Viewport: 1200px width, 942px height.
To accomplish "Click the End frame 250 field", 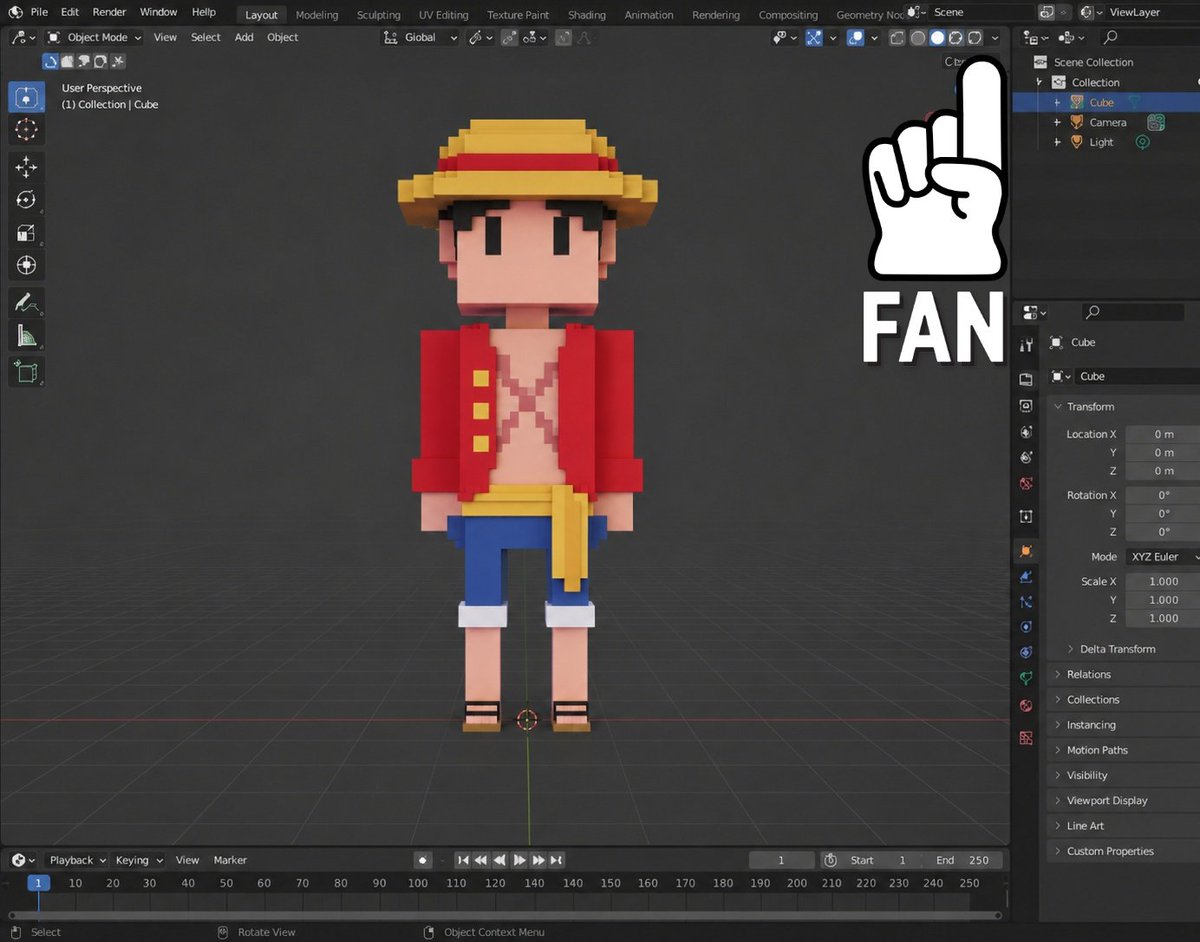I will (x=963, y=861).
